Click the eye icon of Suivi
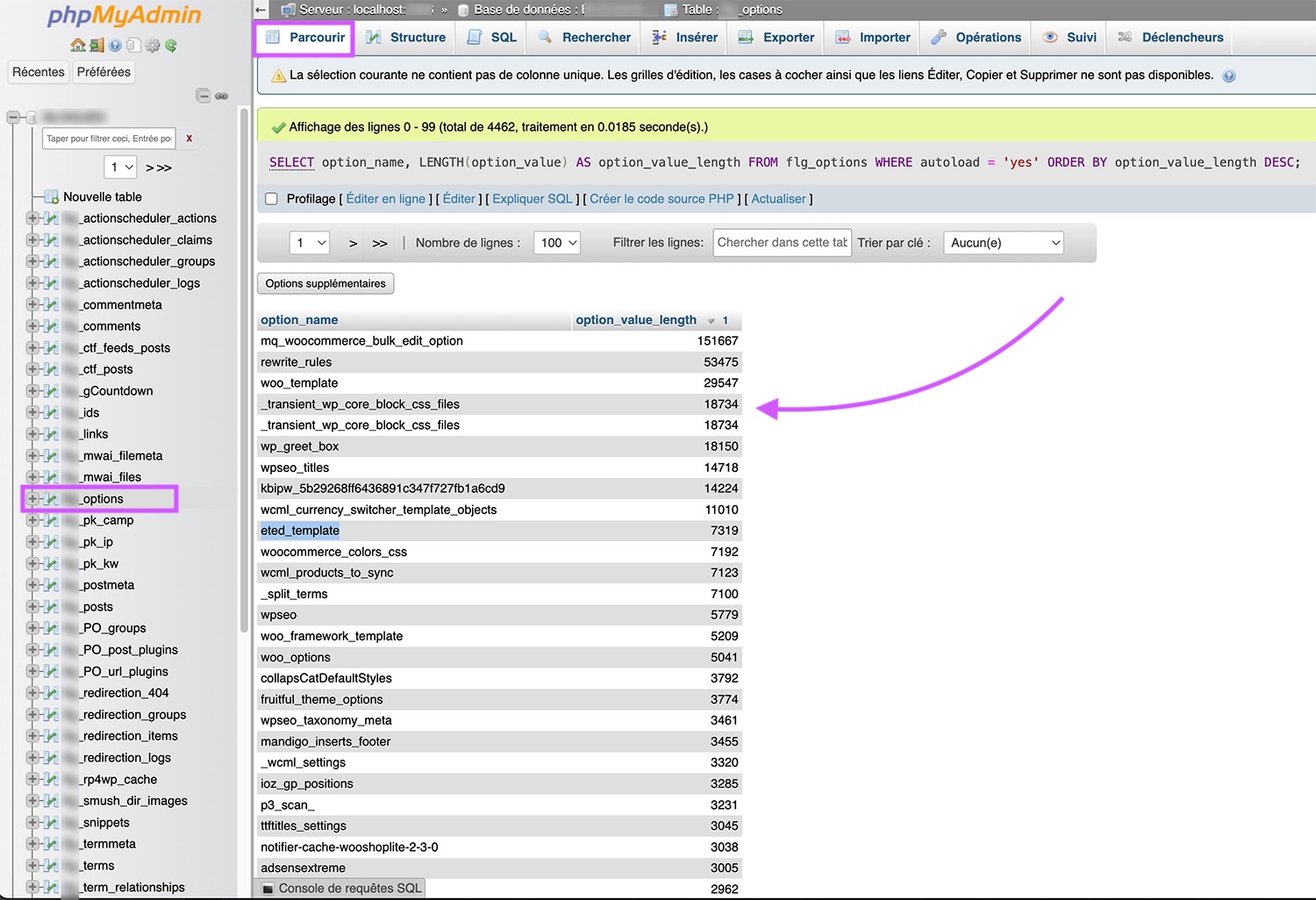Screen dimensions: 1316x900 (x=1050, y=37)
